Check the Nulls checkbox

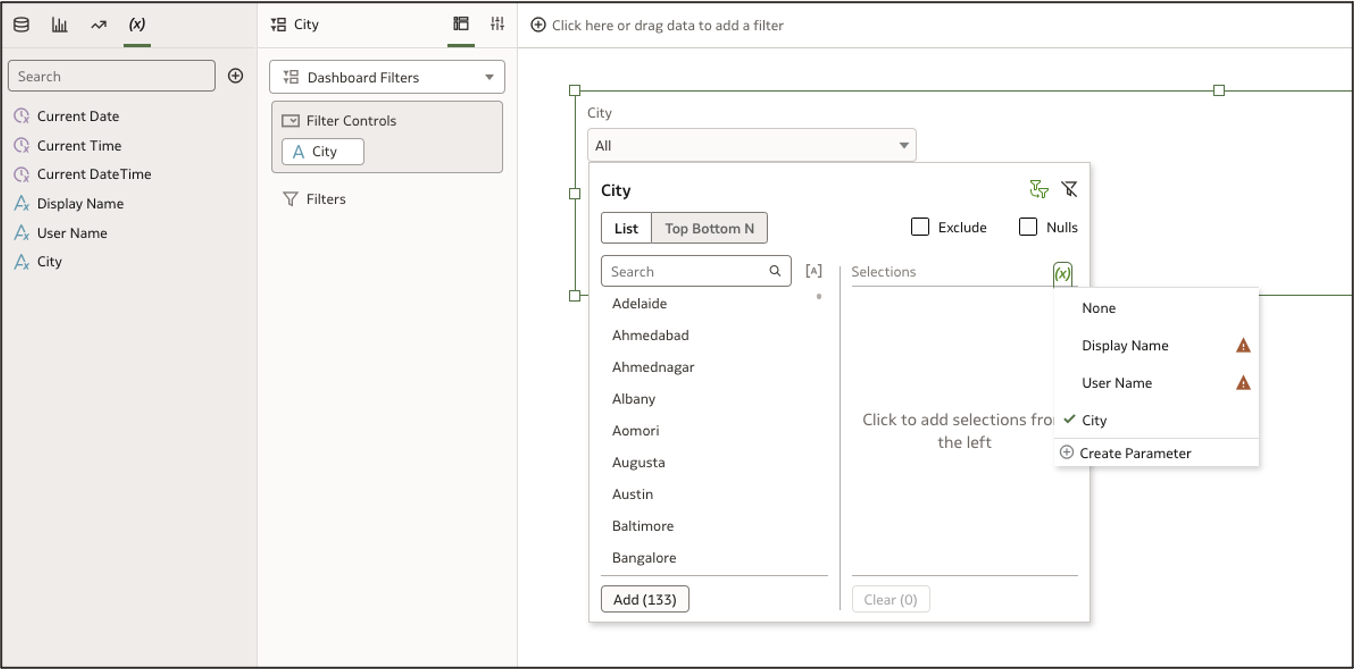pos(1028,226)
